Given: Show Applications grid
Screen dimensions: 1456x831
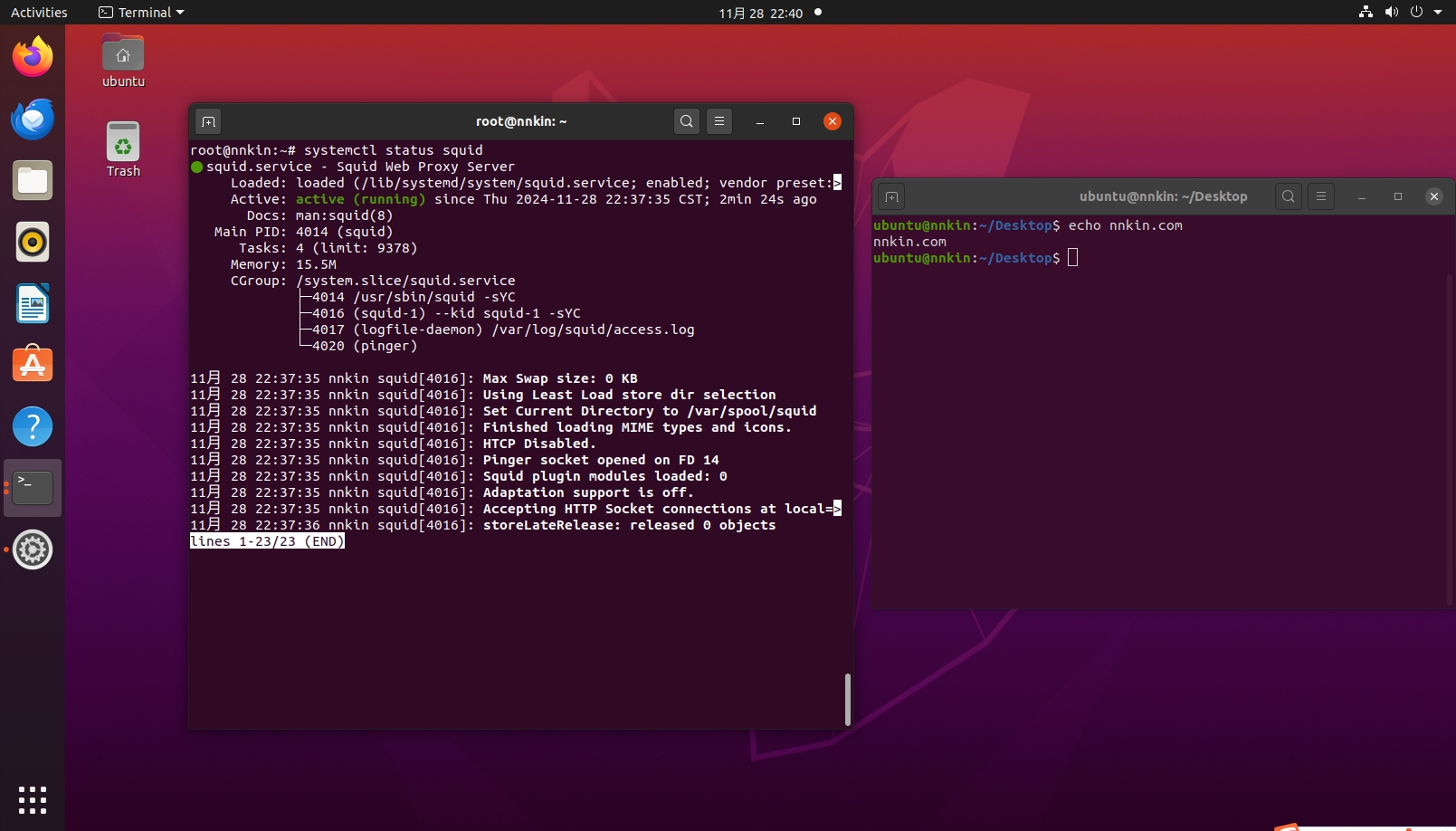Looking at the screenshot, I should coord(33,800).
